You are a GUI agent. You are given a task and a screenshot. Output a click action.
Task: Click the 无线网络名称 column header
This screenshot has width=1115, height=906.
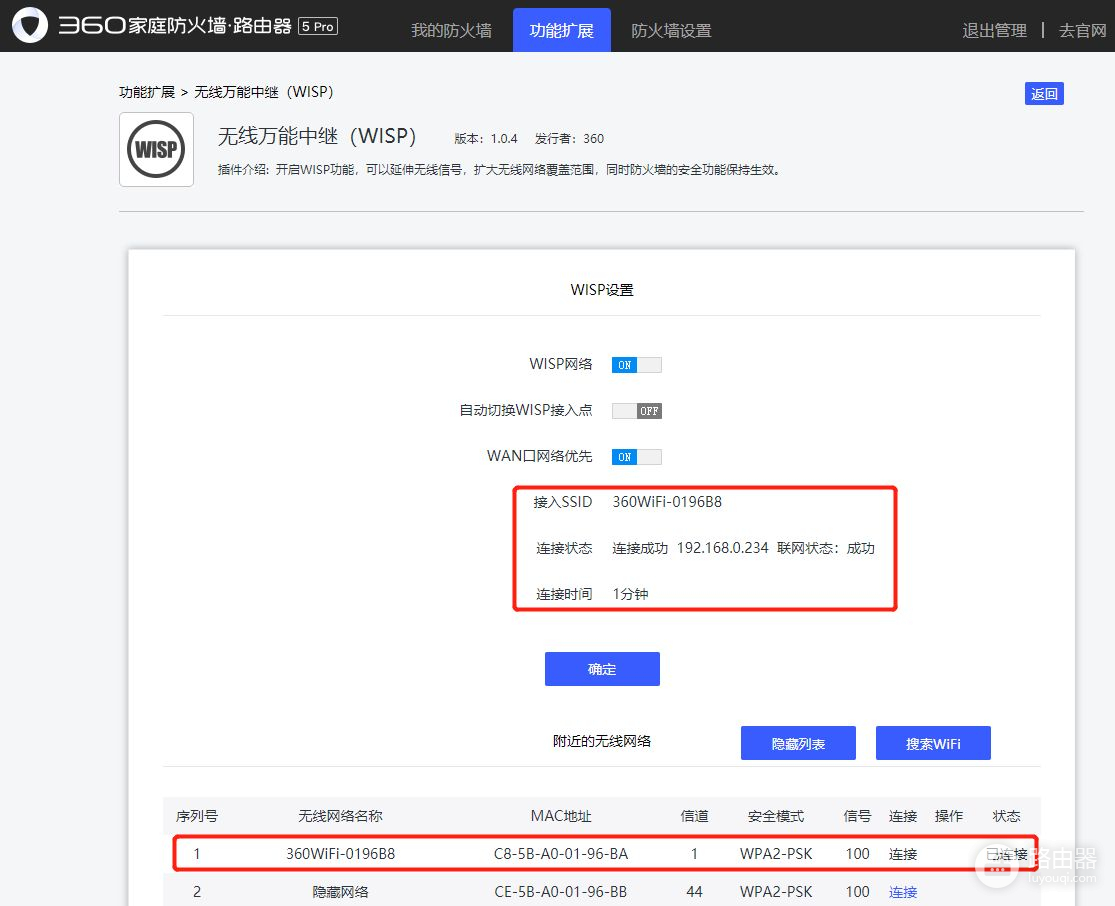[x=340, y=816]
